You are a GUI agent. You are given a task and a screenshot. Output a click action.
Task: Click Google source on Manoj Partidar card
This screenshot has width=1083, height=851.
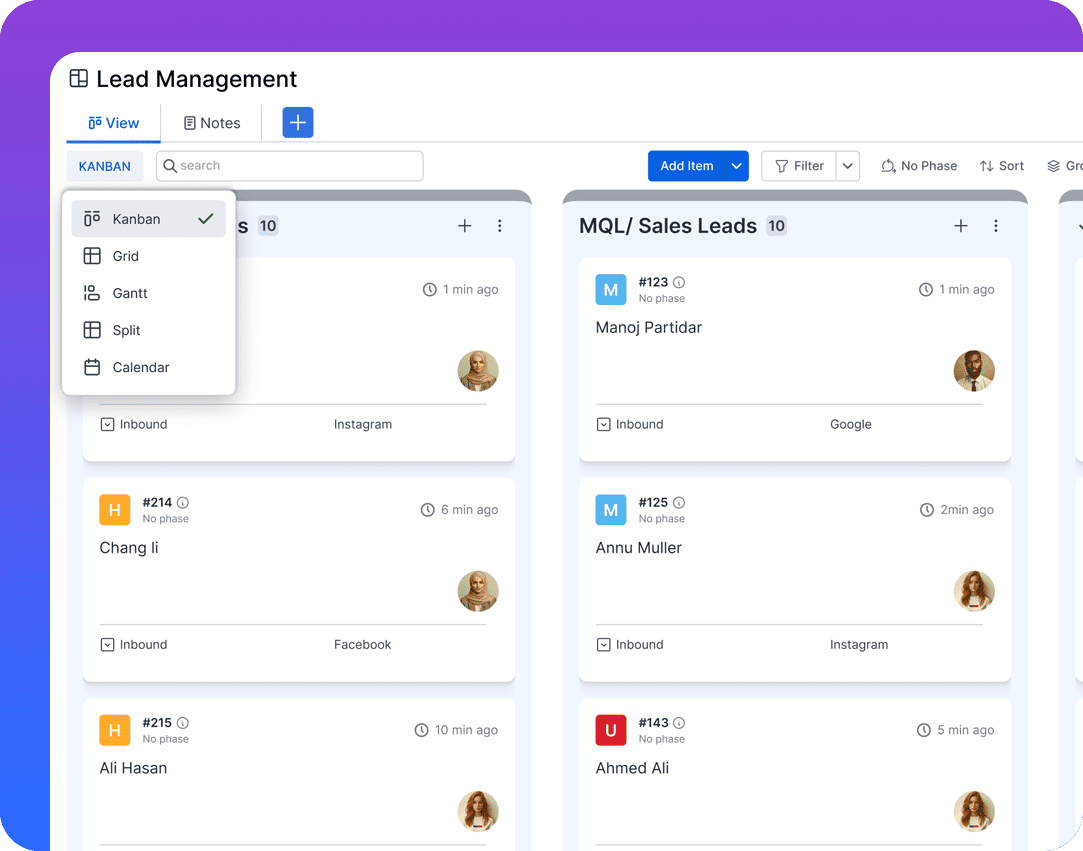click(x=850, y=424)
